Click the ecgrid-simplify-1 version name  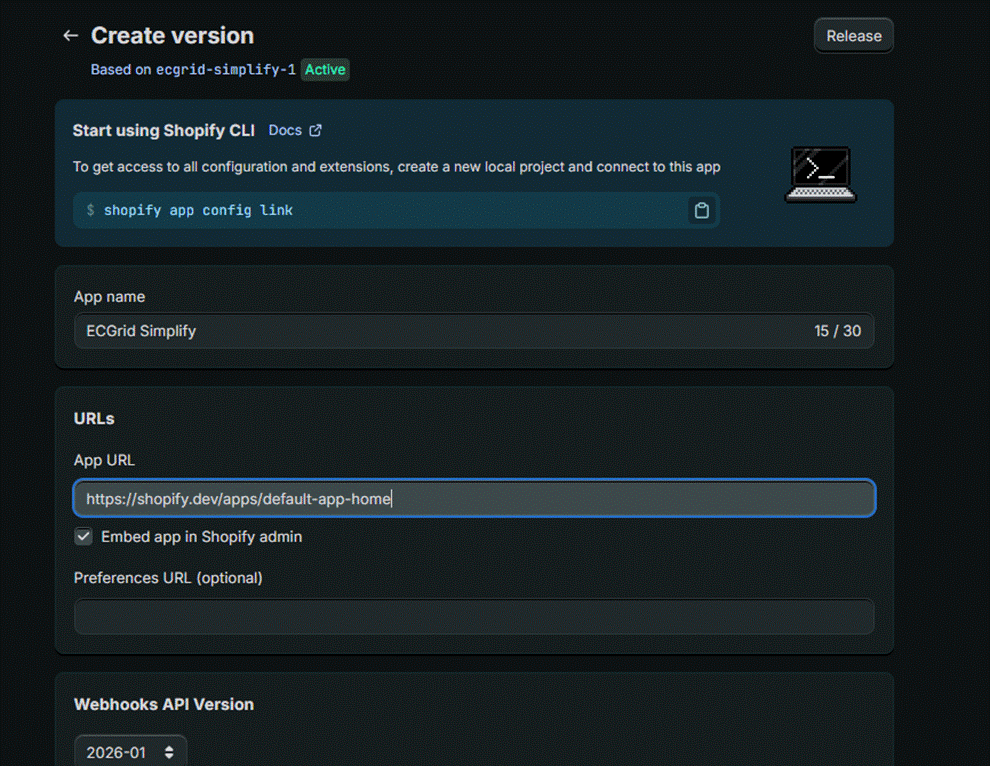click(x=226, y=69)
